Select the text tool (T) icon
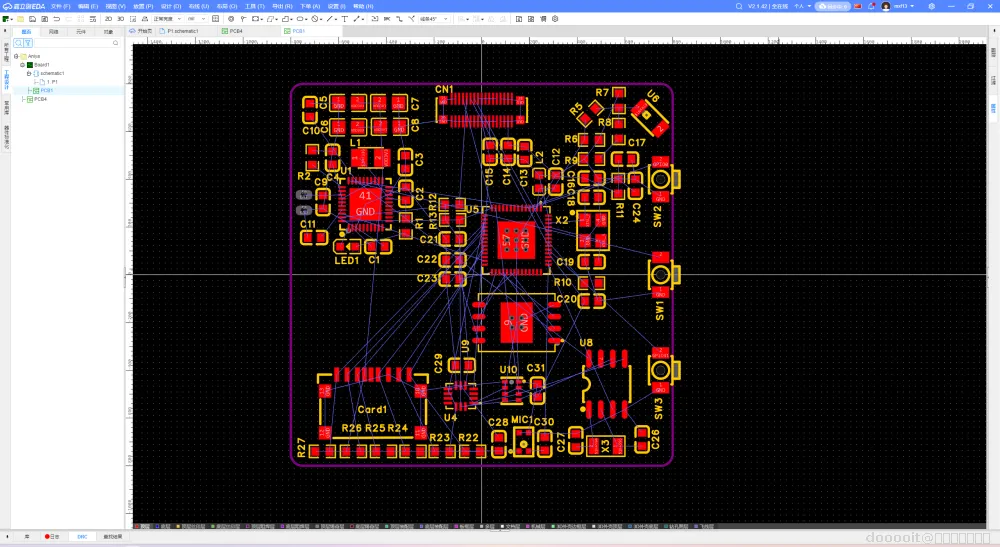Viewport: 1000px width, 547px height. point(345,18)
